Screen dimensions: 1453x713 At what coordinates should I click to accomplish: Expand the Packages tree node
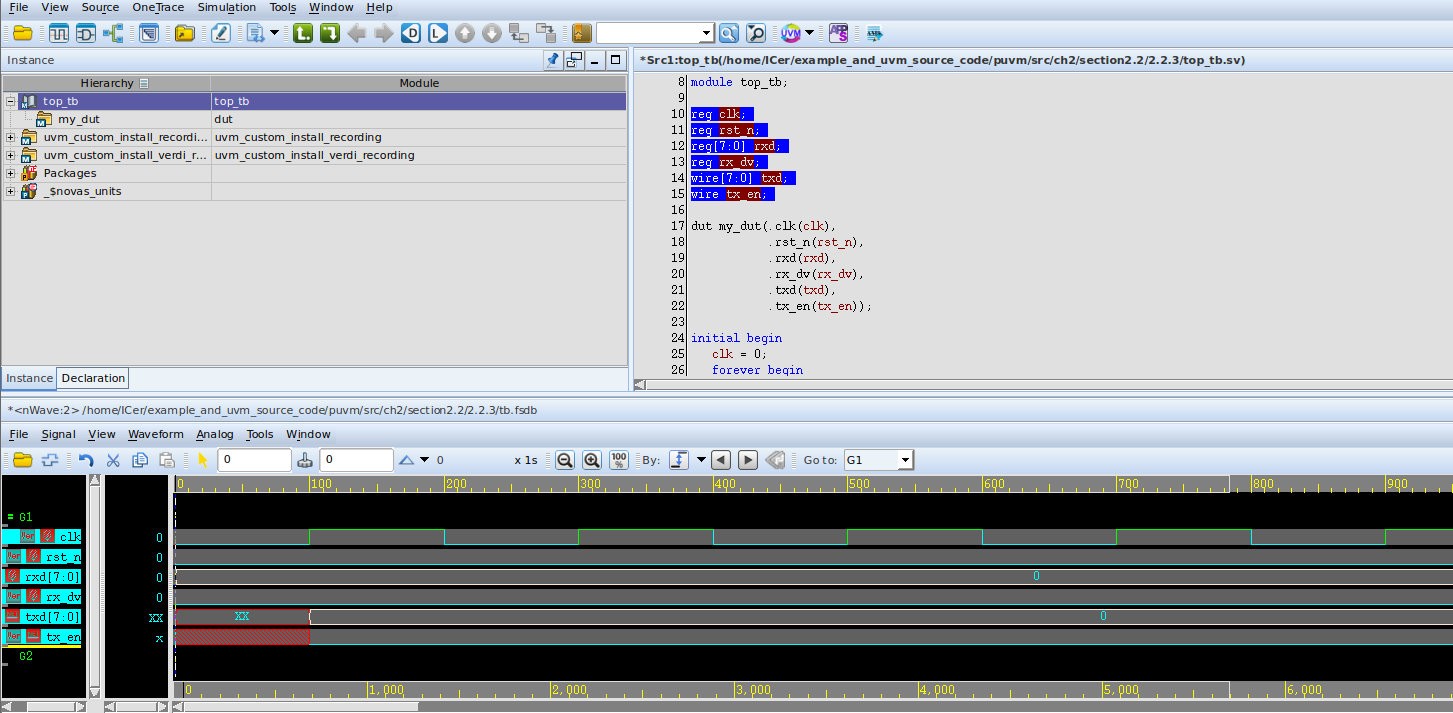pos(11,173)
